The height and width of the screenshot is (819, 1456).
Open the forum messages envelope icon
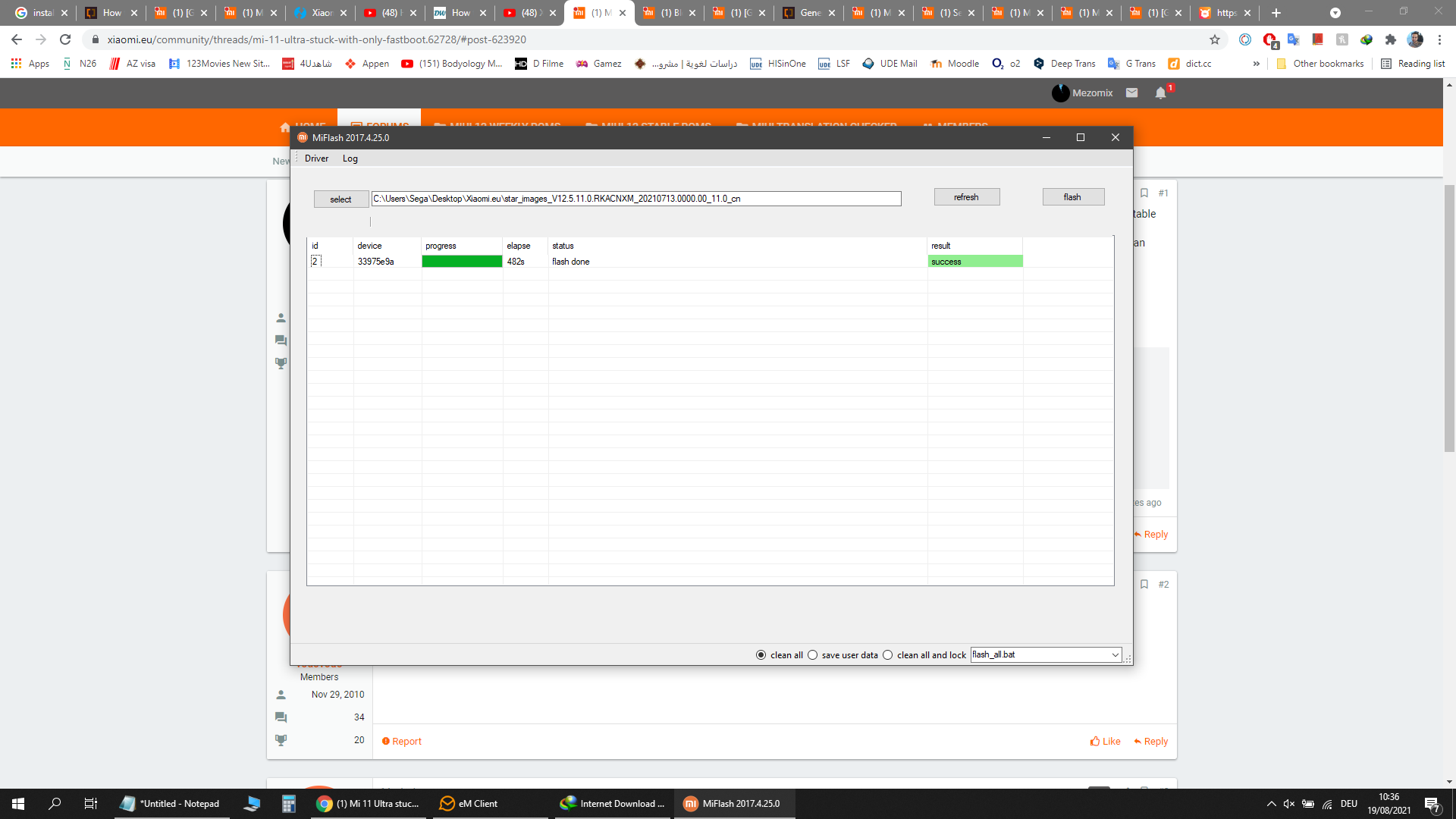tap(1132, 93)
